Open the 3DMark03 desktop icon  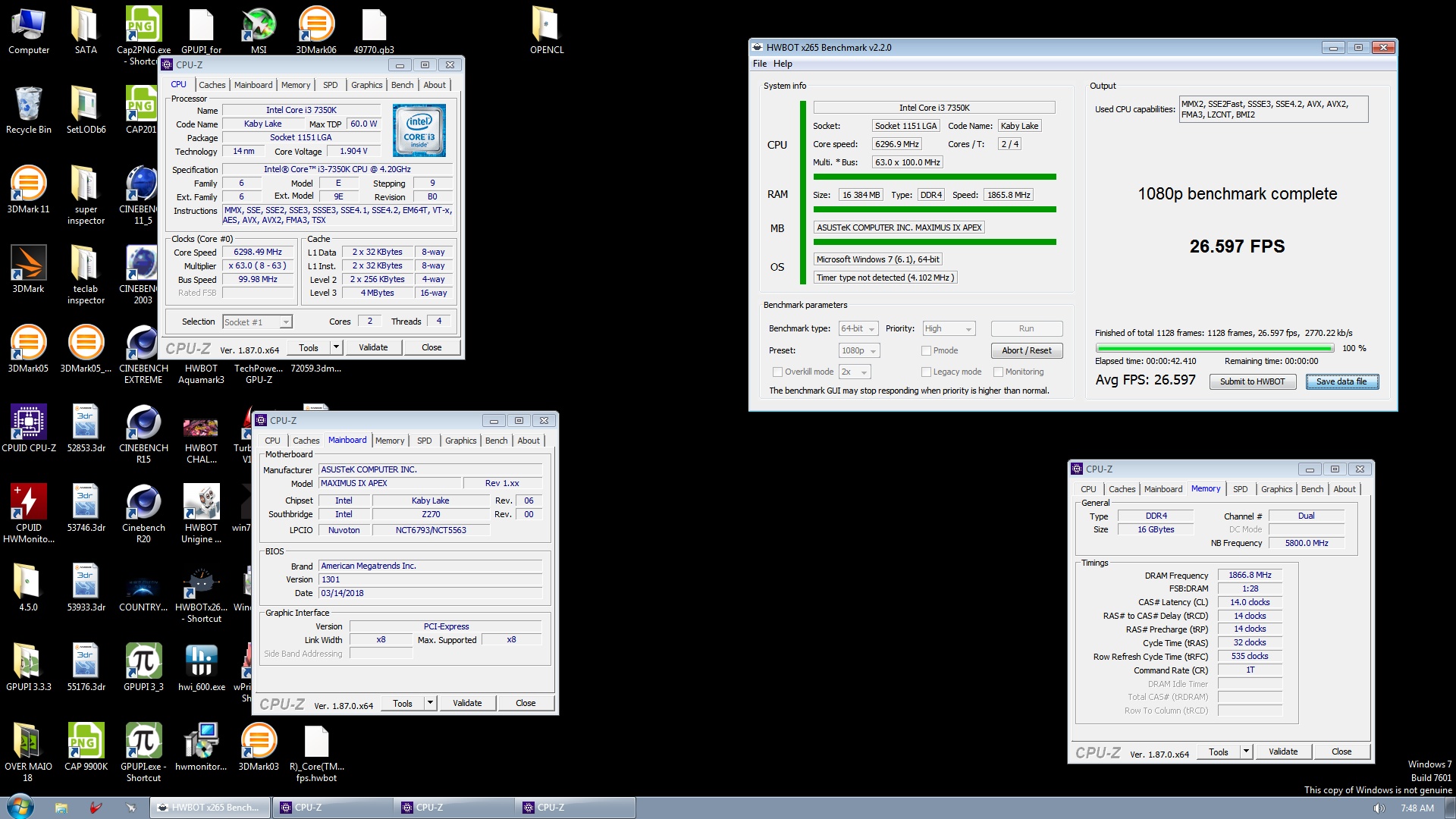259,748
